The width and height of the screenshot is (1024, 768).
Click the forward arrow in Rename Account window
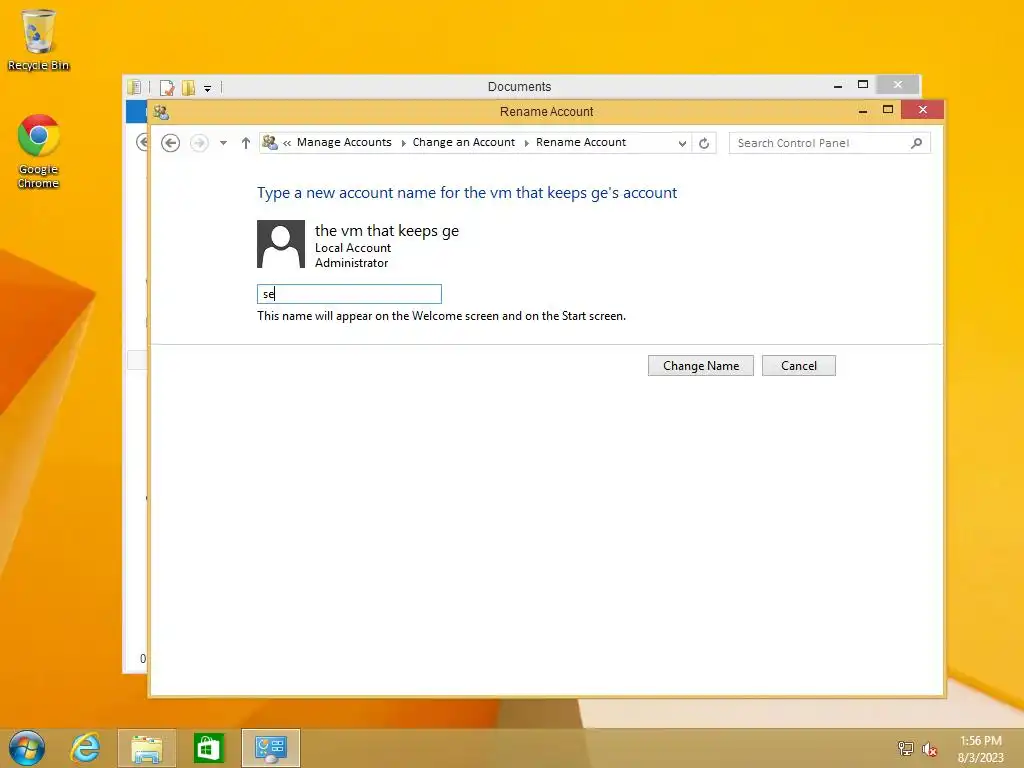pos(199,143)
